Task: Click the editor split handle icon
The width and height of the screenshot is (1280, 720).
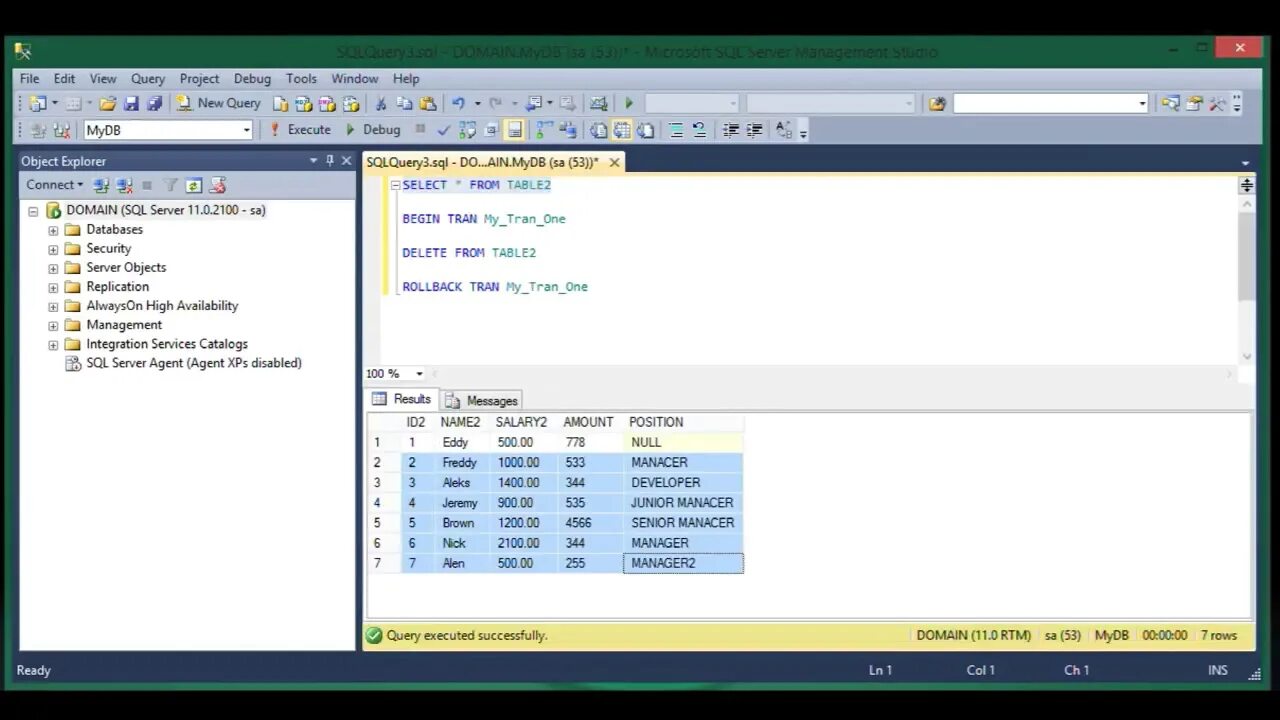Action: click(1246, 185)
